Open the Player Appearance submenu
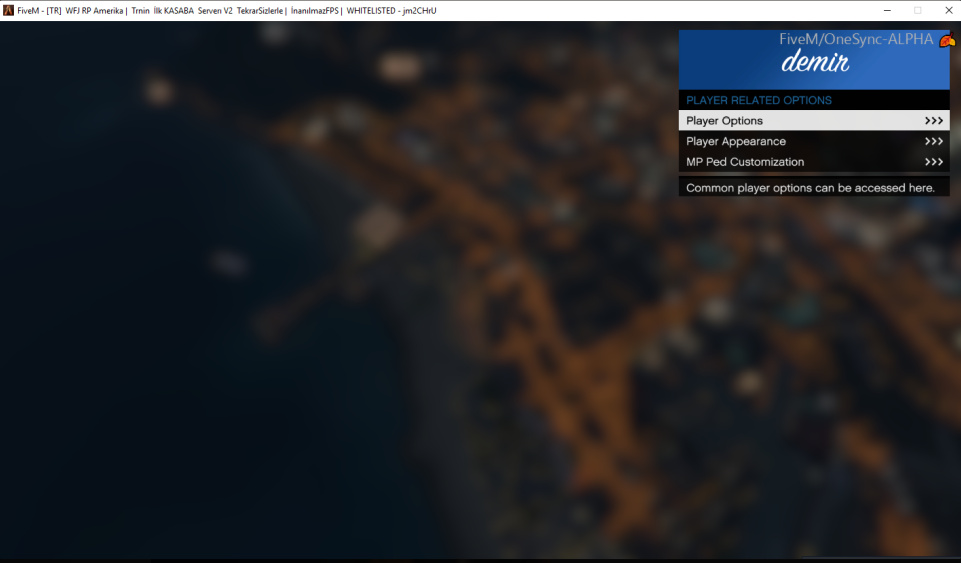 click(814, 142)
